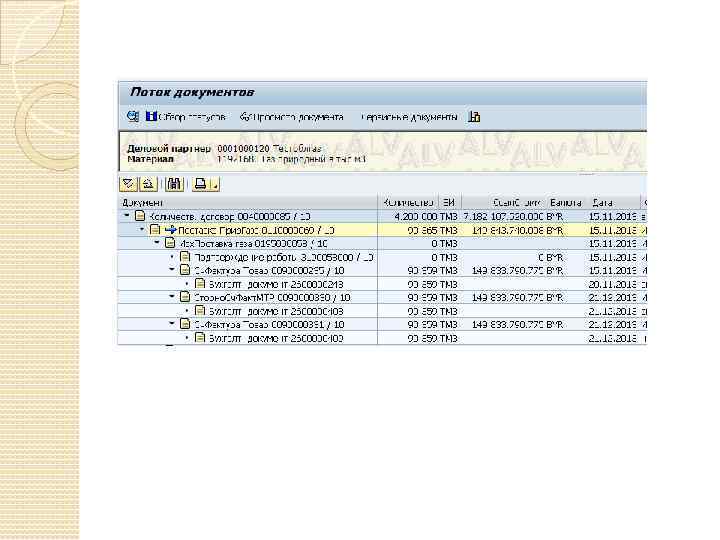Expand all nodes with ALV toolbar icon
The height and width of the screenshot is (540, 720).
[x=128, y=184]
